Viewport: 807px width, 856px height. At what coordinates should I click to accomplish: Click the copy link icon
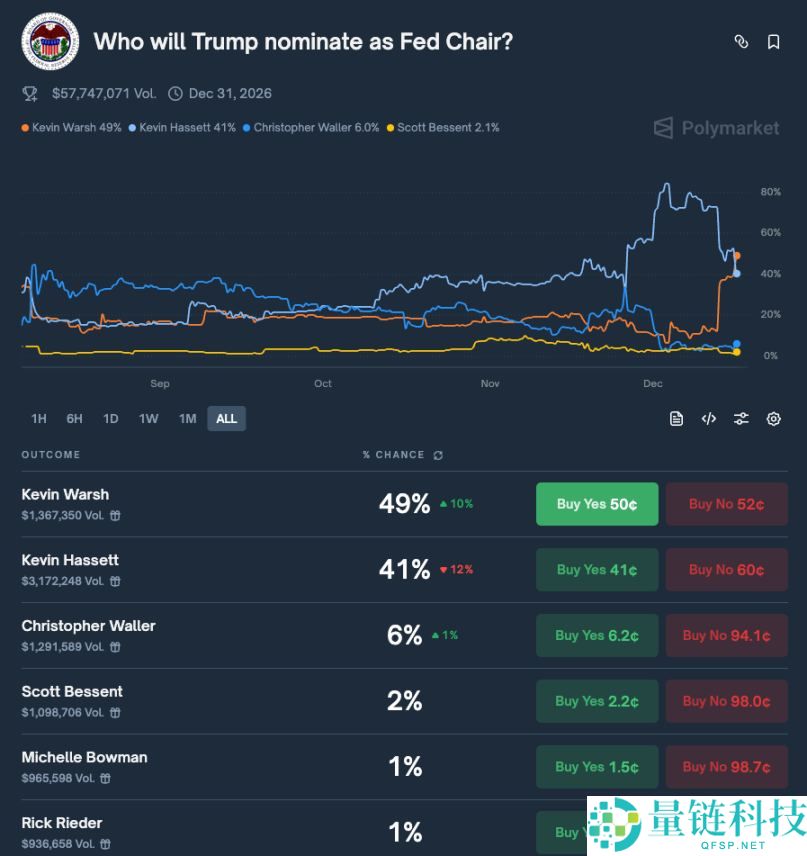point(741,42)
